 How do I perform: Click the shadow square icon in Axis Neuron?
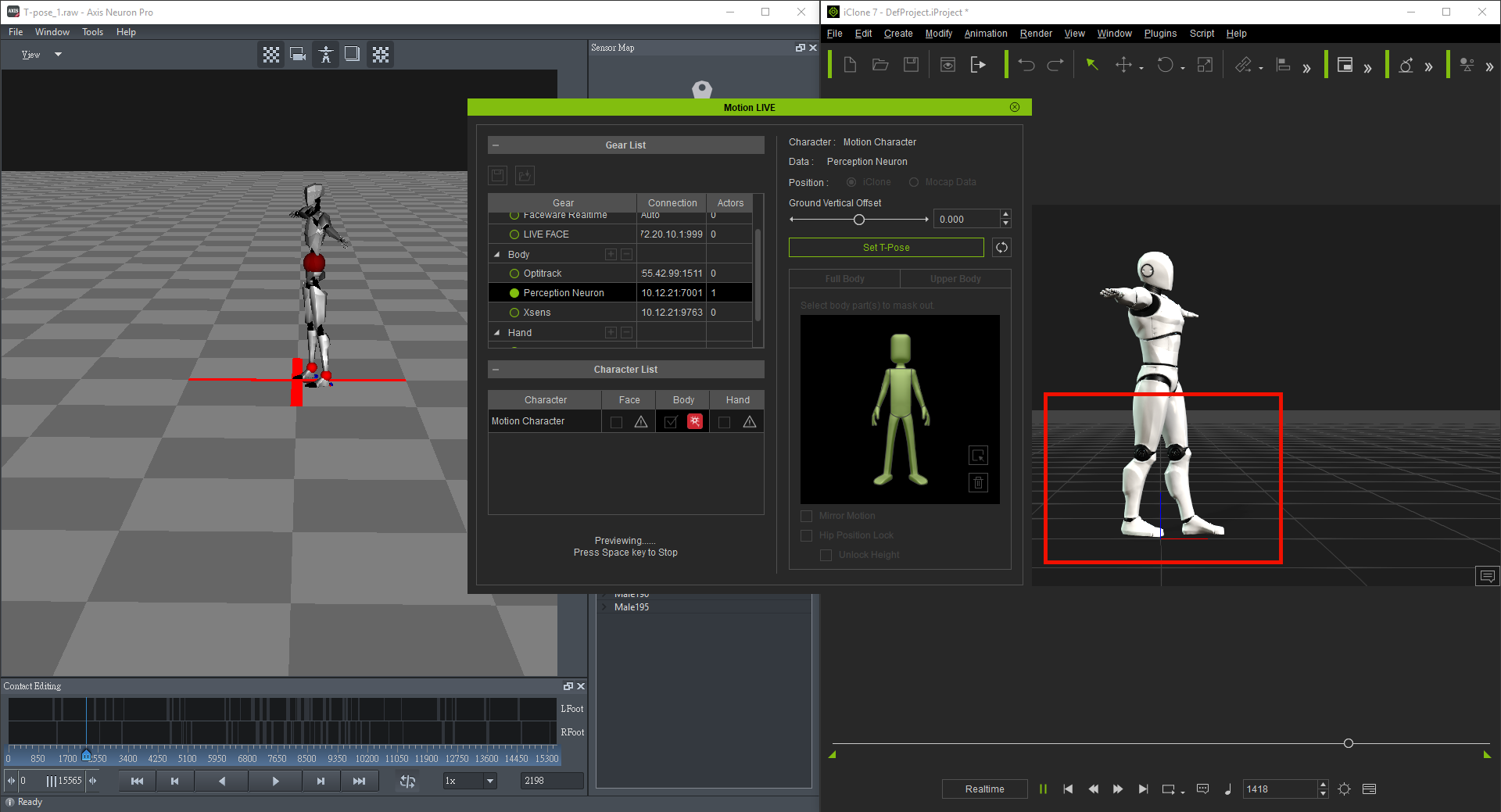point(353,55)
